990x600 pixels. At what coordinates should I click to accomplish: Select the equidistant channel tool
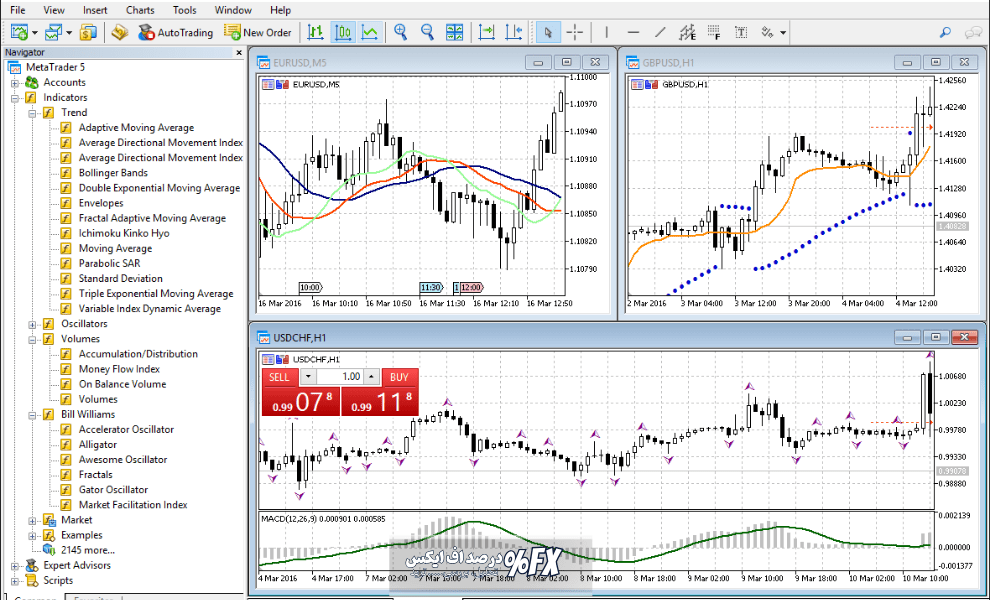click(688, 32)
